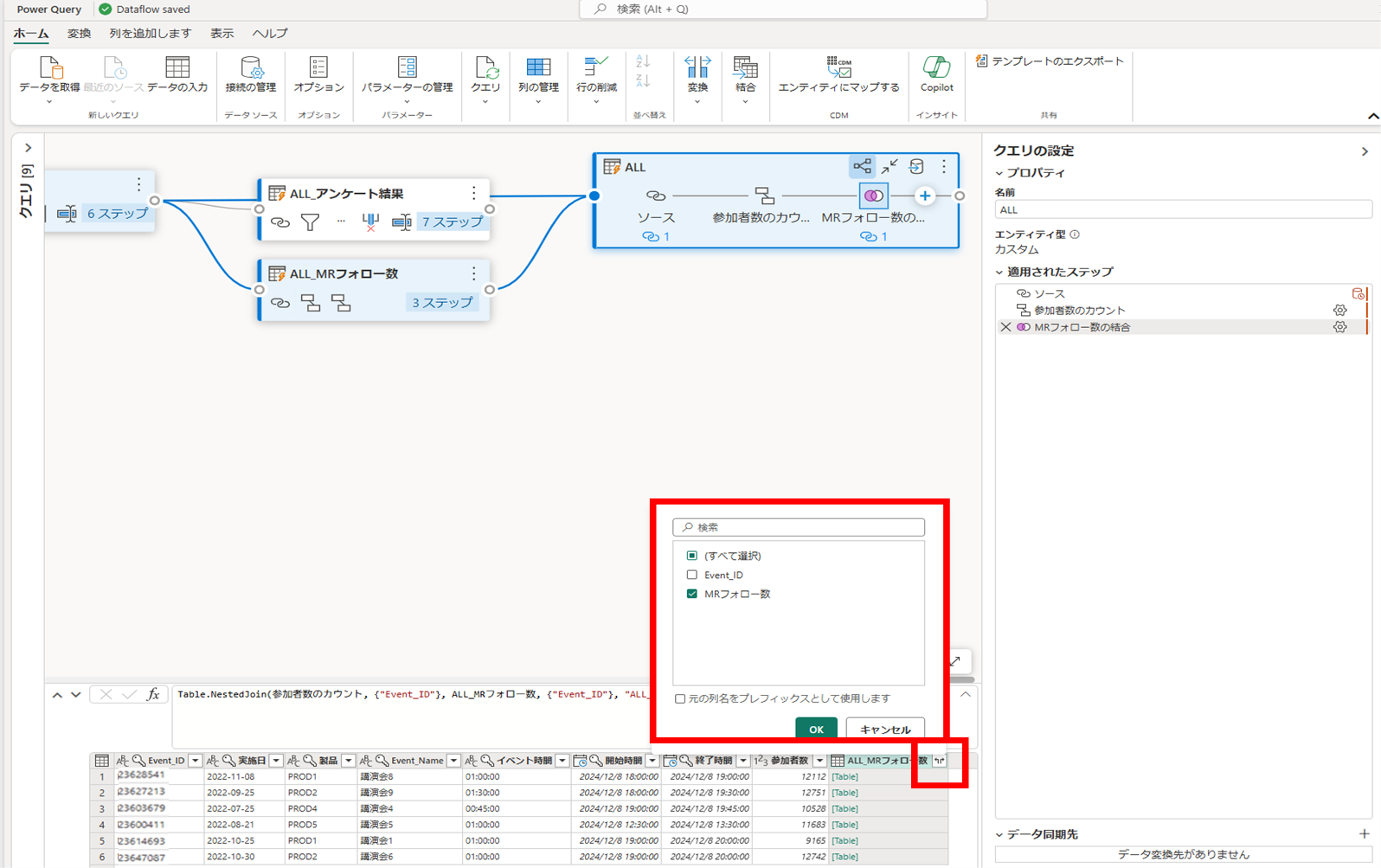Open the 製品 column filter dropdown
Viewport: 1381px width, 868px height.
point(348,761)
